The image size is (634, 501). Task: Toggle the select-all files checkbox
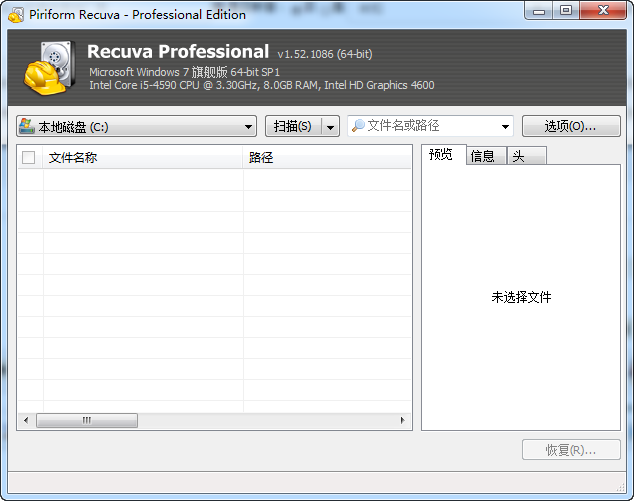(x=28, y=157)
